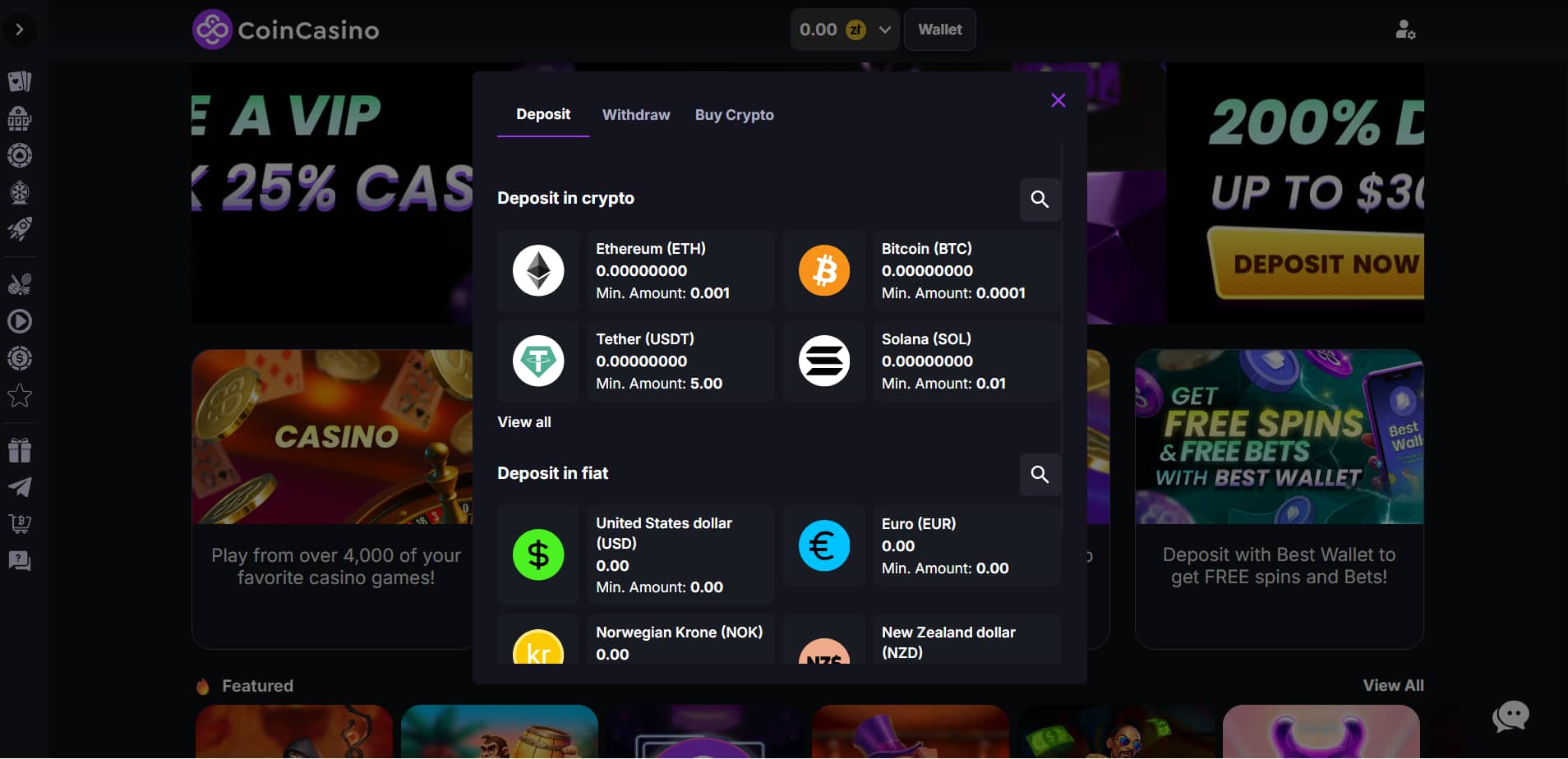Click the CoinCasino logo
Viewport: 1568px width, 759px height.
286,30
